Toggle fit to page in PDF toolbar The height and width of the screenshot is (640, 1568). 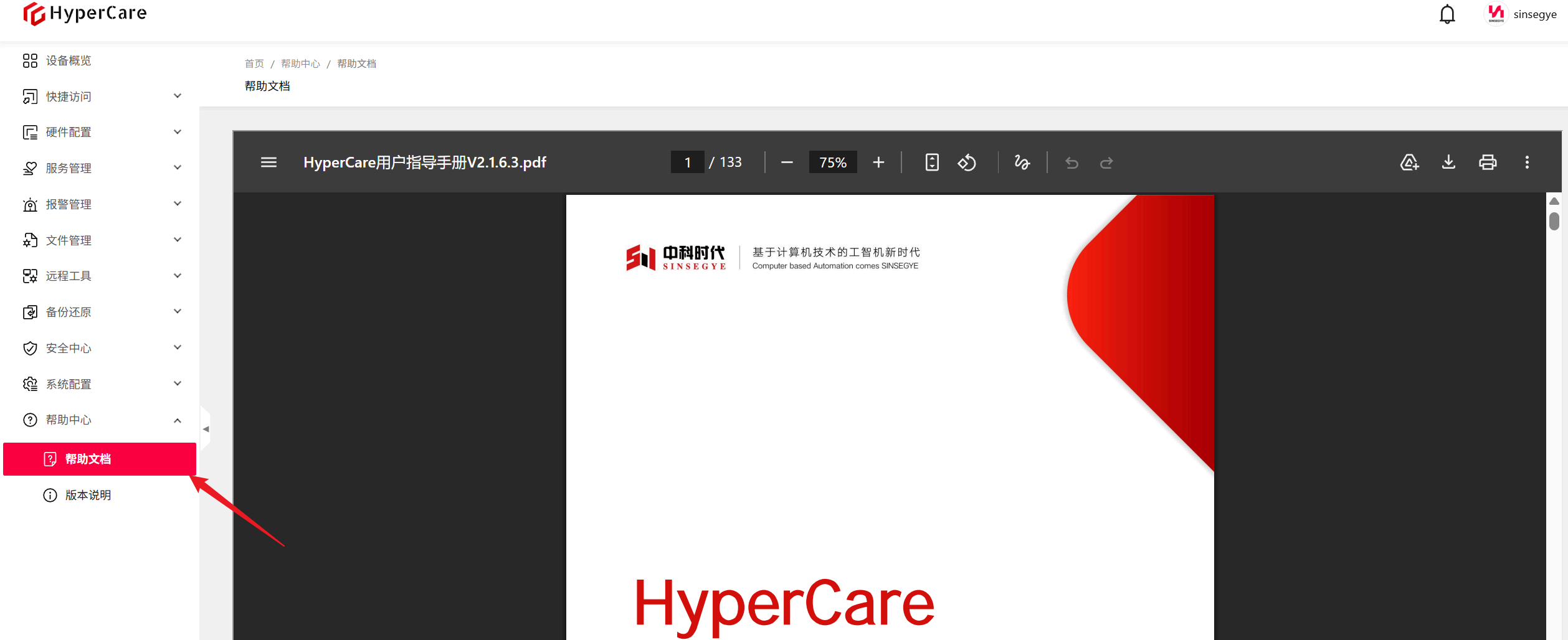point(932,162)
